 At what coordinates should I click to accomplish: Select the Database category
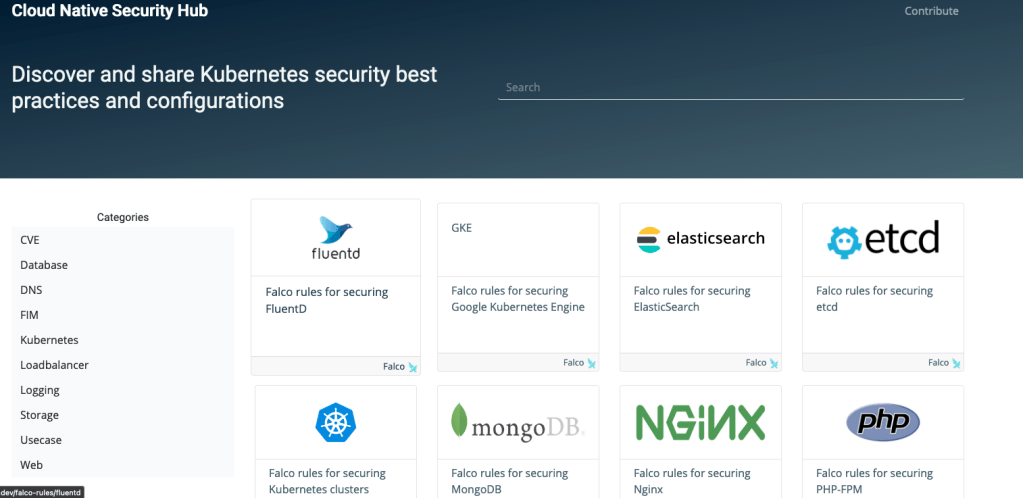[x=44, y=265]
